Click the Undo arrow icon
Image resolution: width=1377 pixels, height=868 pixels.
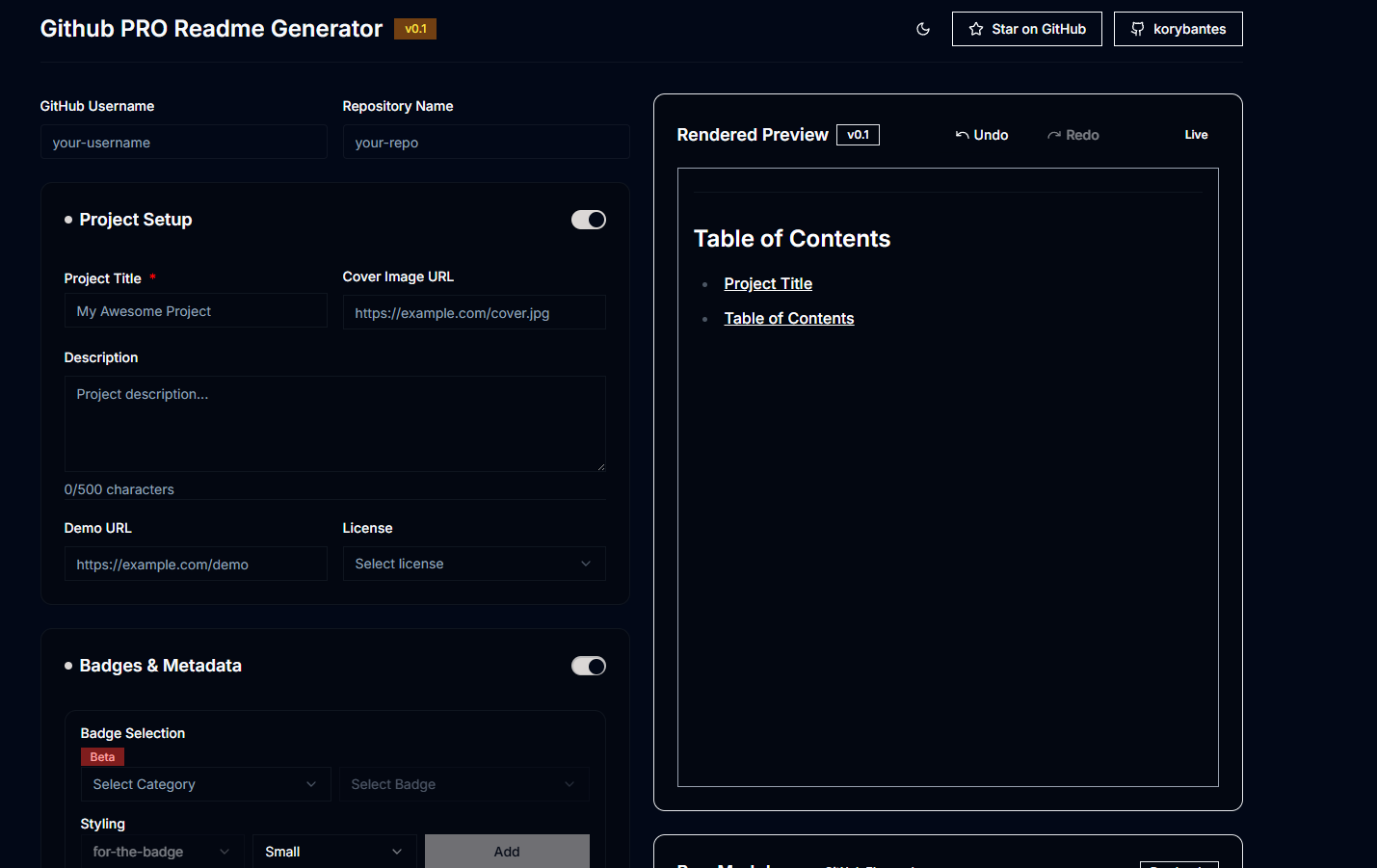(962, 135)
